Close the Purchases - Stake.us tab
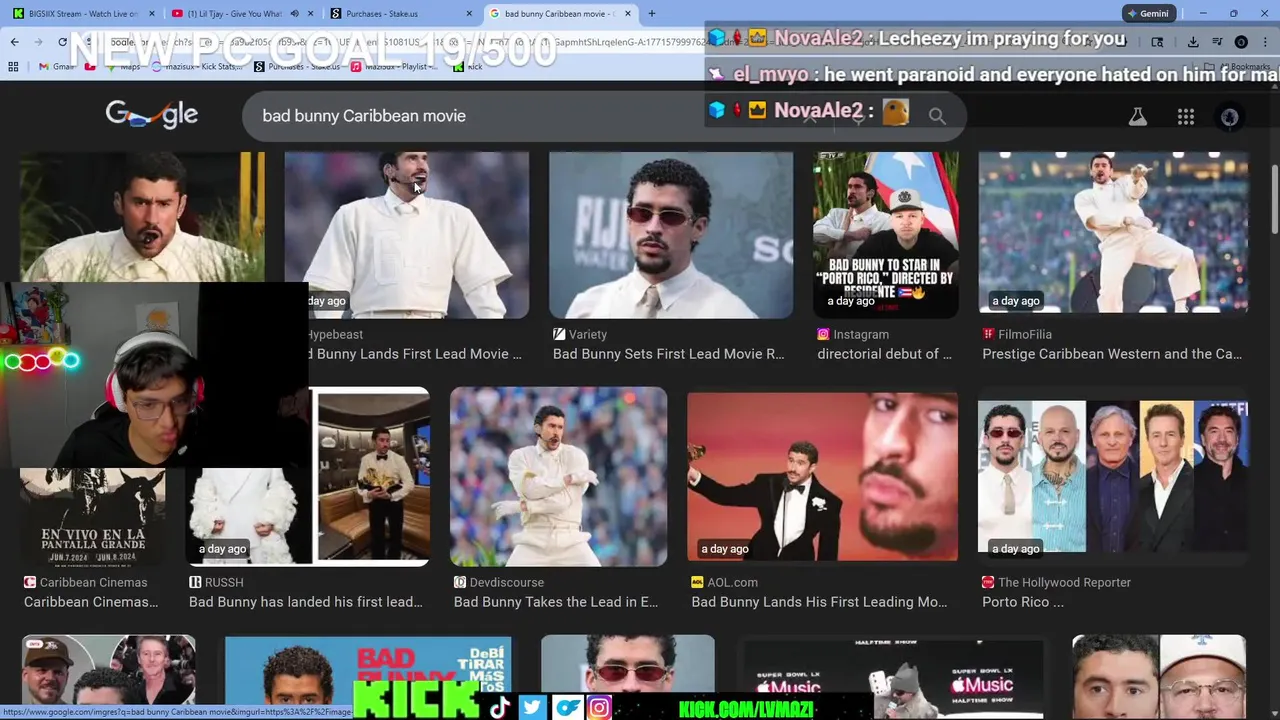Viewport: 1280px width, 720px height. pyautogui.click(x=469, y=14)
